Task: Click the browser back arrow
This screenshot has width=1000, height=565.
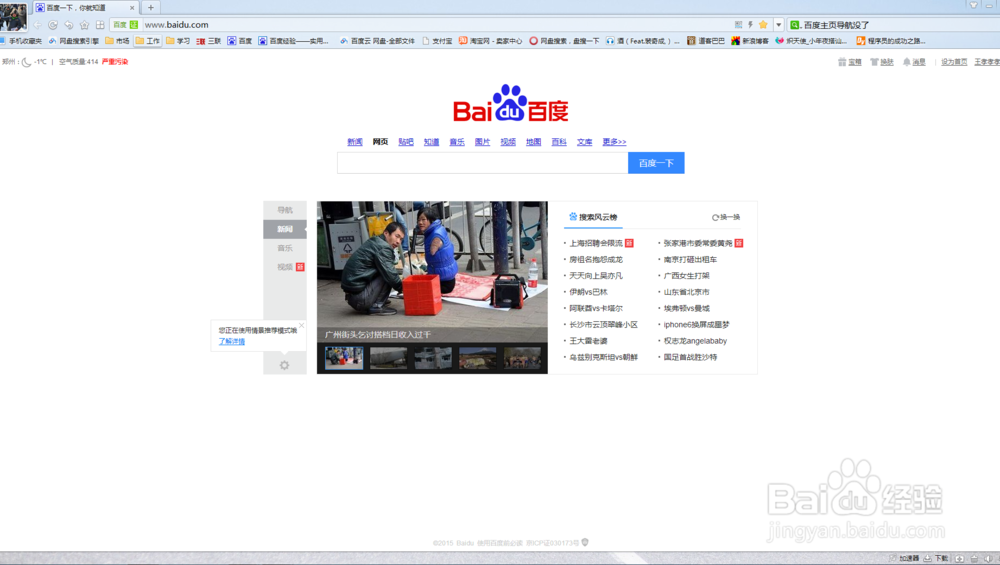Action: tap(37, 25)
